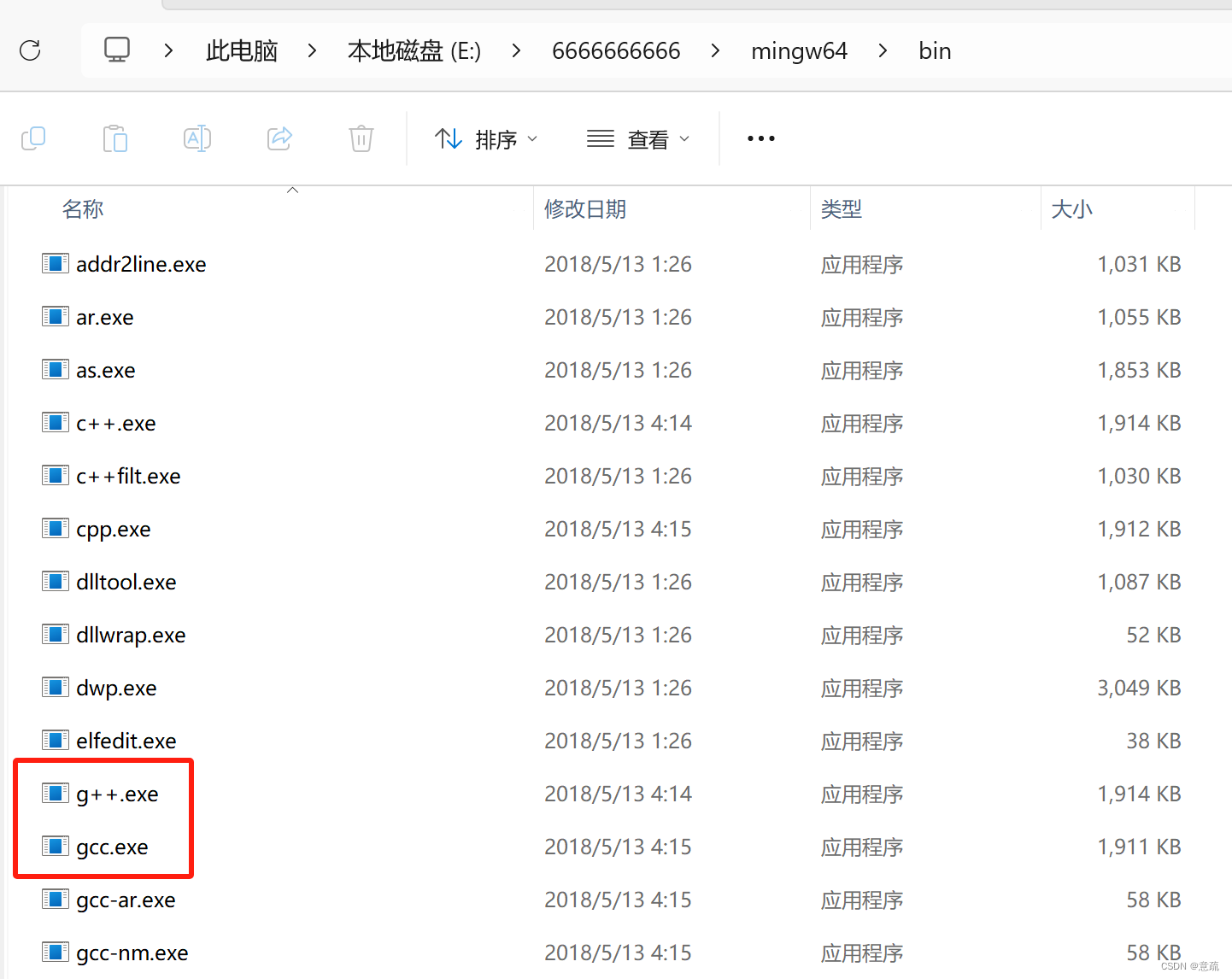The width and height of the screenshot is (1232, 979).
Task: Open the 查看 view dropdown
Action: click(638, 138)
